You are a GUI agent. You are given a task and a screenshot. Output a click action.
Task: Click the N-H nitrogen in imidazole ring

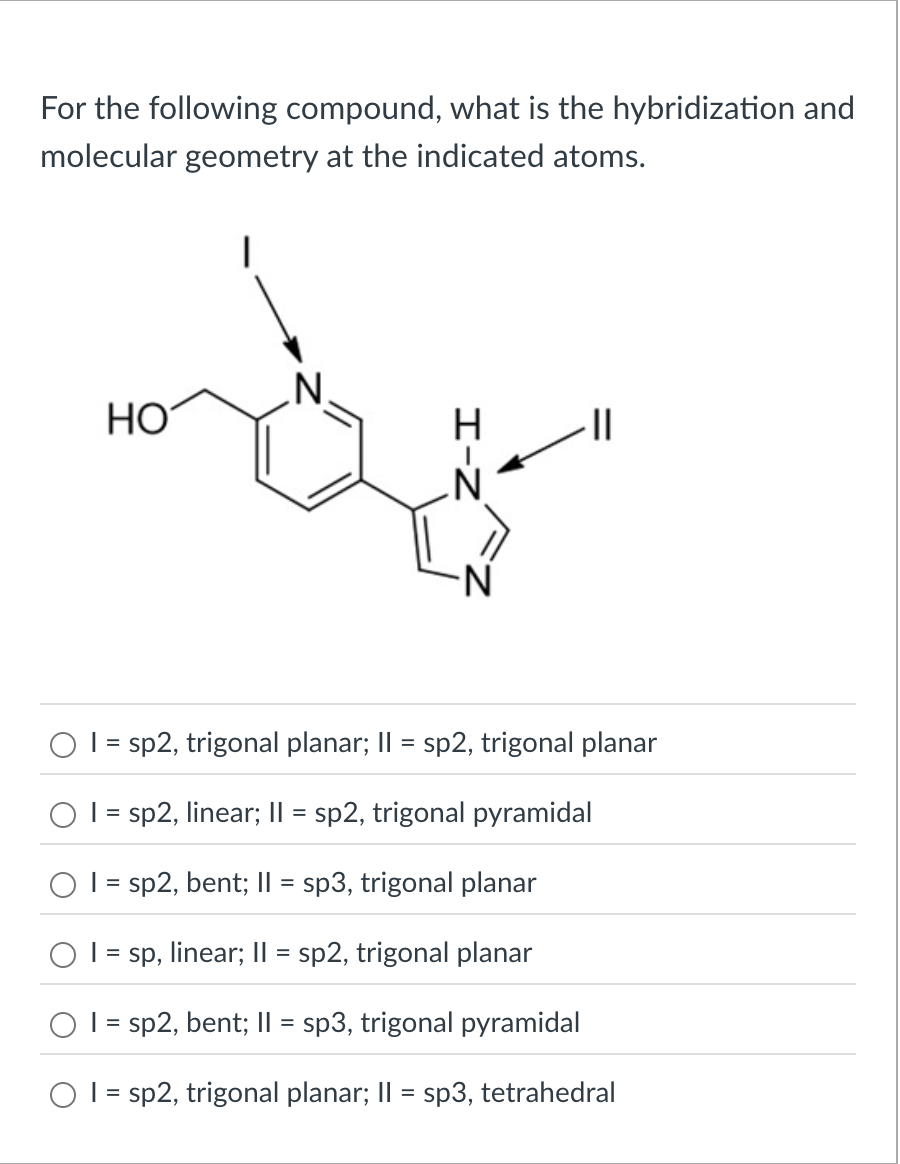coord(469,483)
